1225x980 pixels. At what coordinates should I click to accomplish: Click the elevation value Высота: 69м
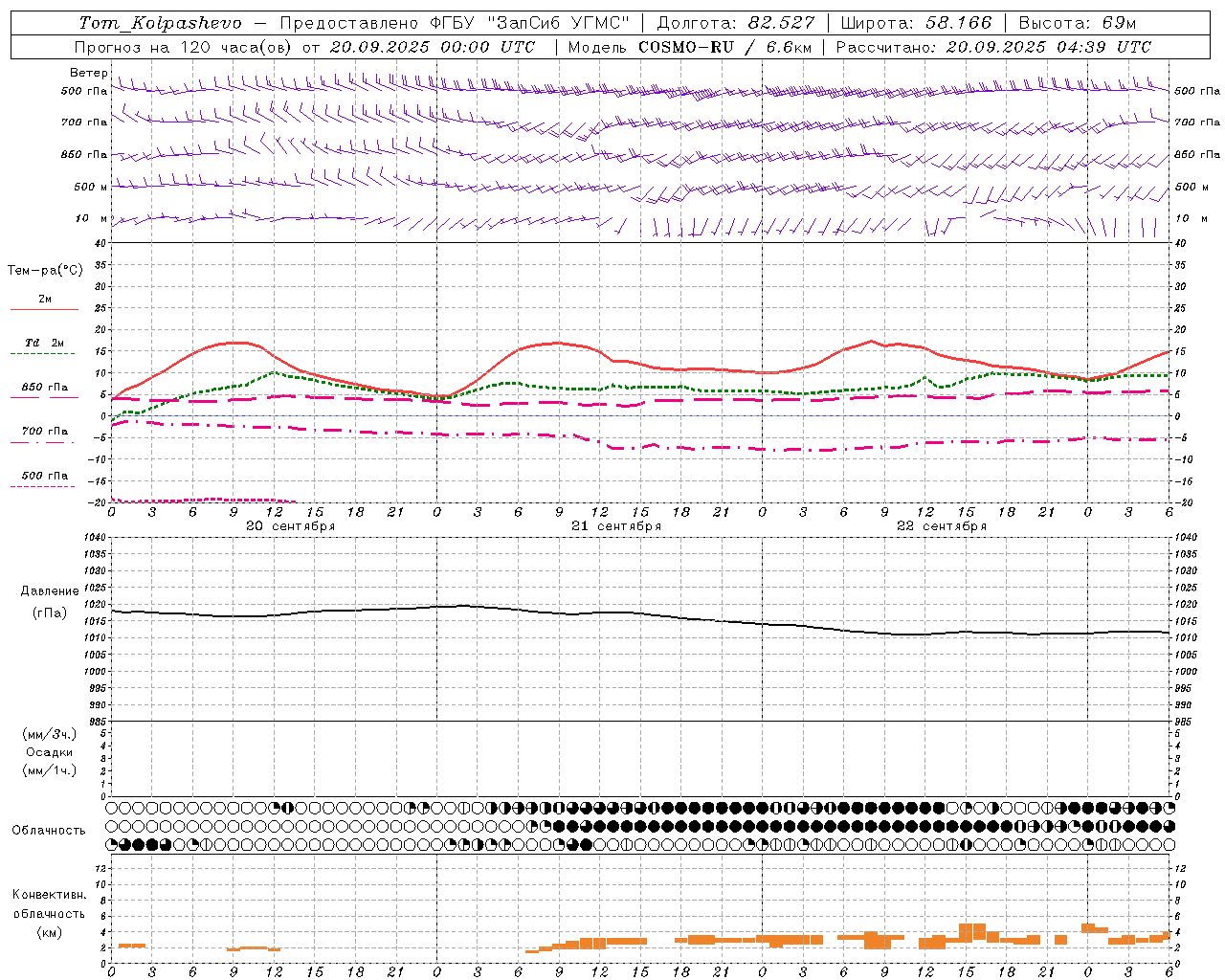click(1077, 23)
